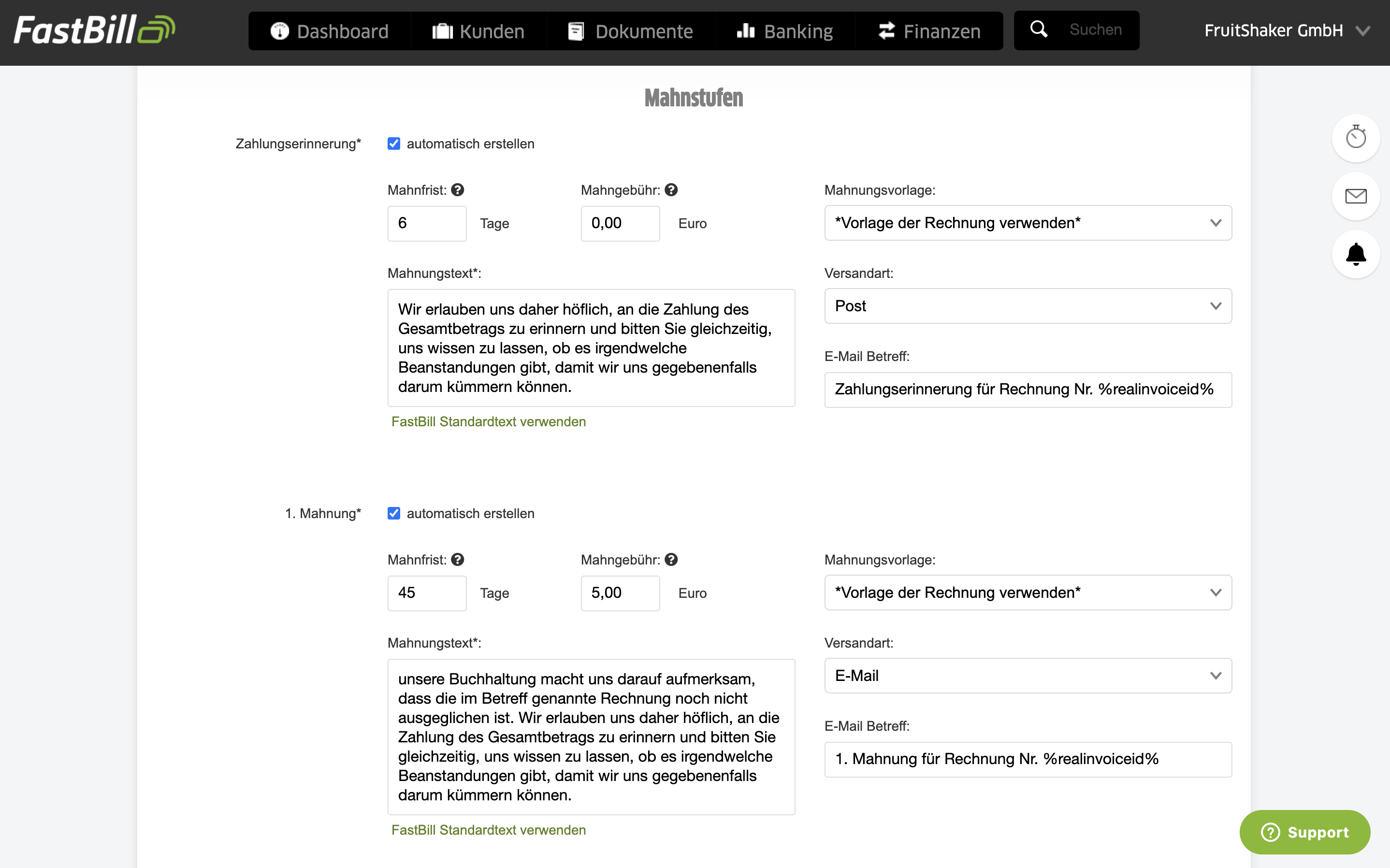Click the FastBill logo
1390x868 pixels.
point(95,30)
